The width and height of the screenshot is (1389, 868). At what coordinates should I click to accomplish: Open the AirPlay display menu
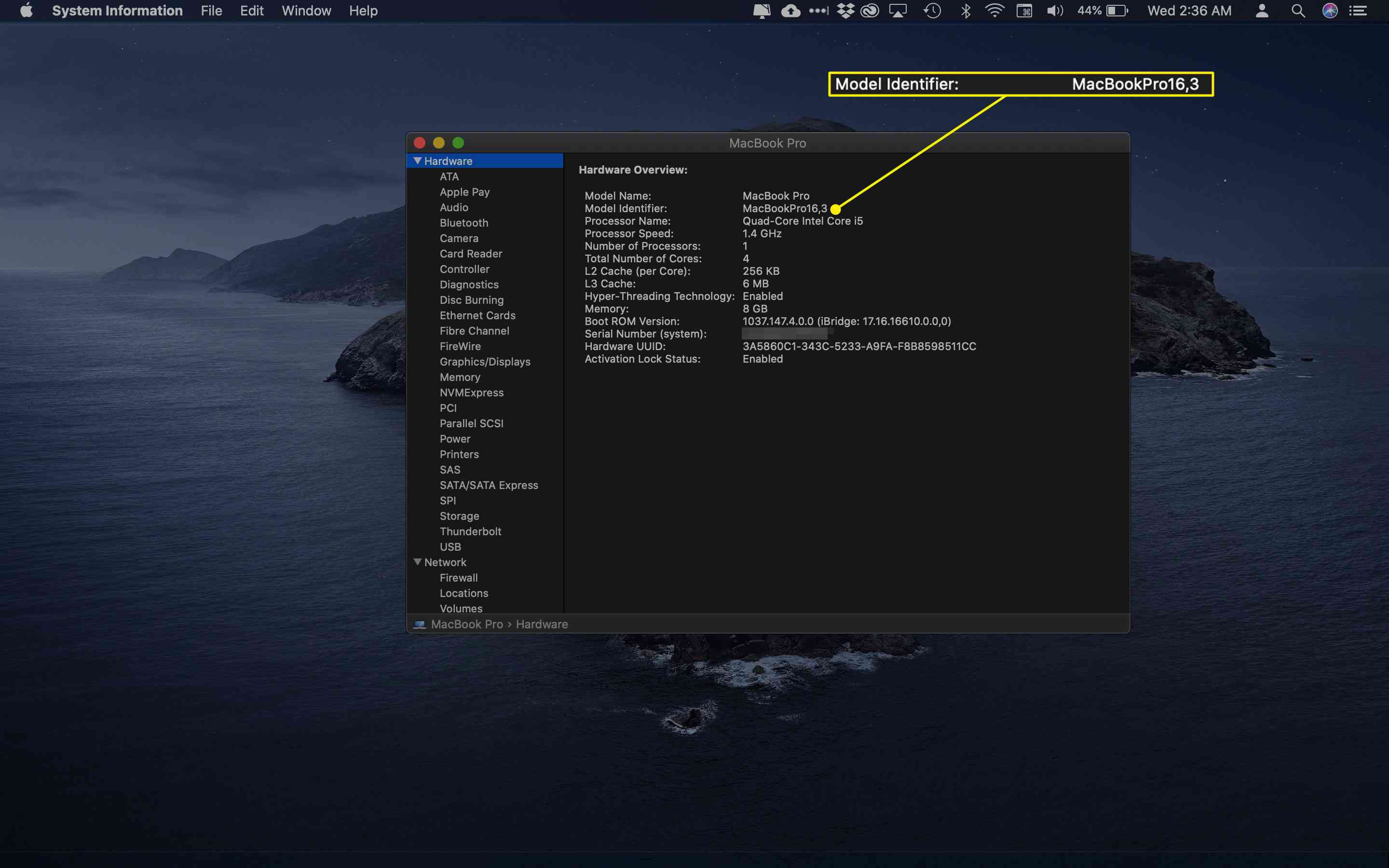click(x=898, y=11)
